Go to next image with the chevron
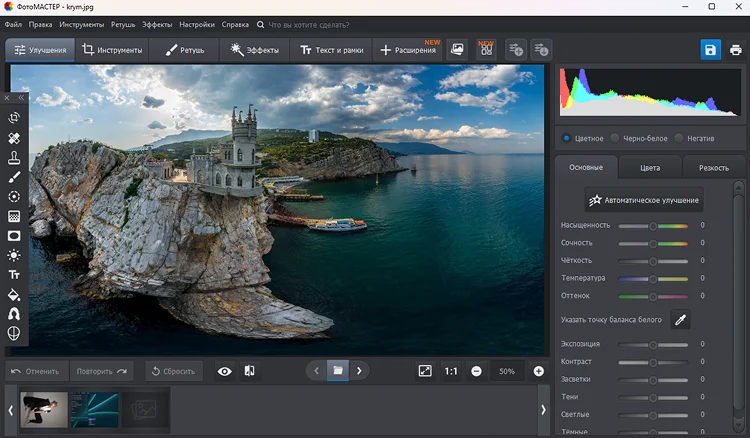This screenshot has width=750, height=438. tap(359, 371)
